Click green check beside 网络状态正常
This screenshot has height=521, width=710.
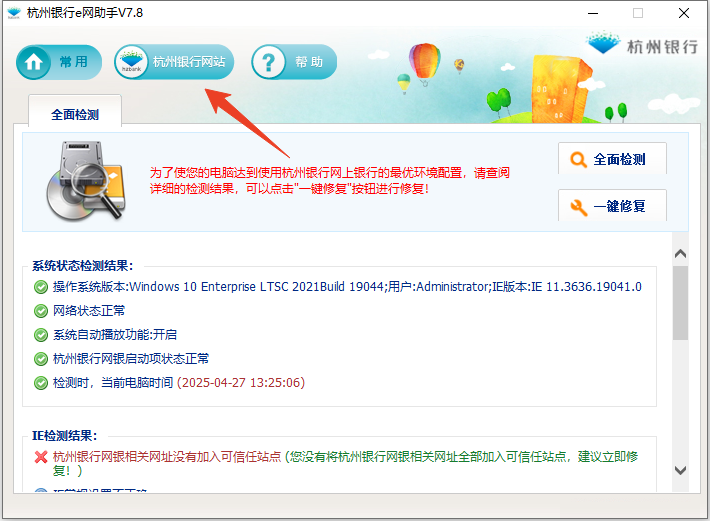(x=41, y=311)
